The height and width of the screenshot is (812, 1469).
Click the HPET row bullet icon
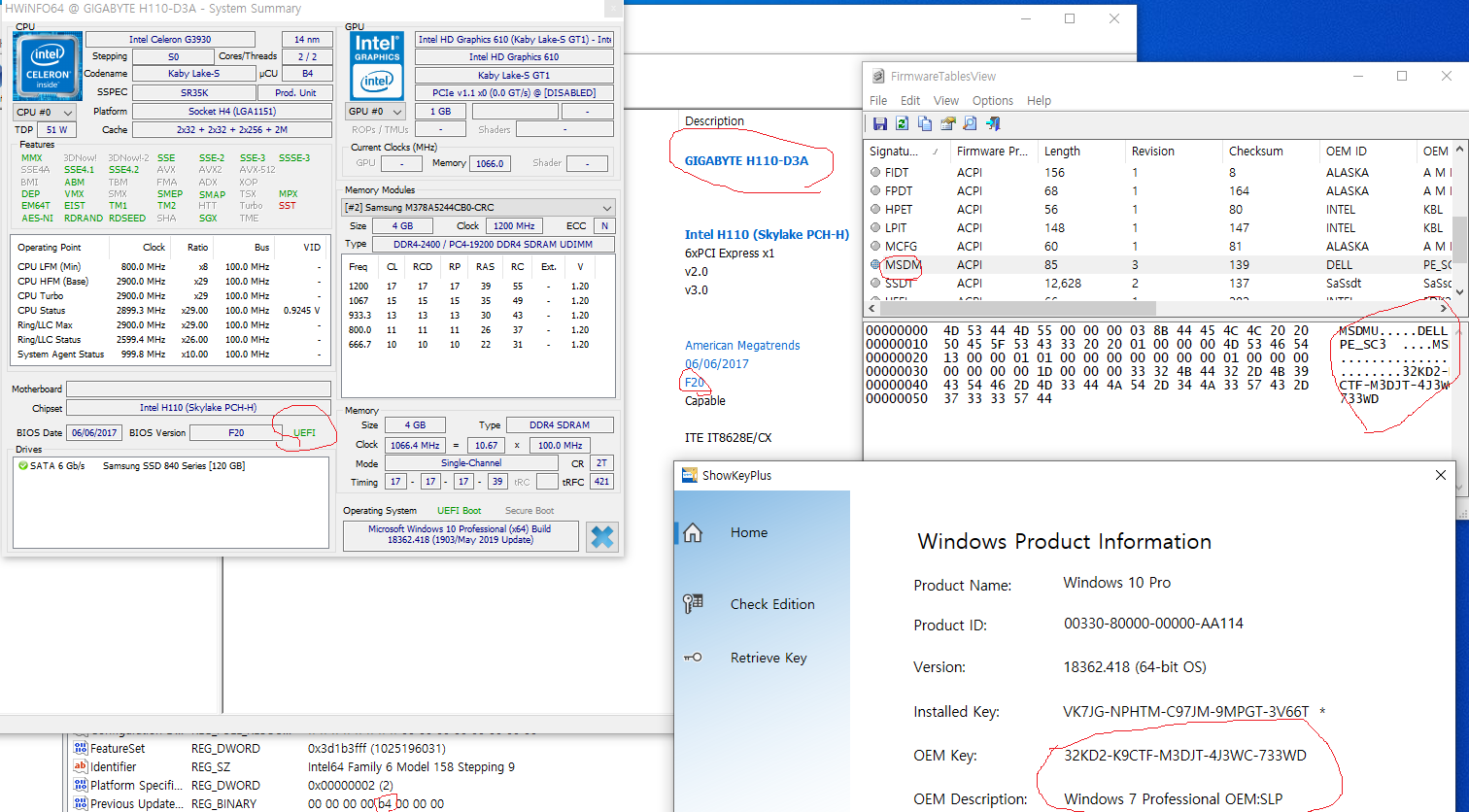[x=875, y=209]
